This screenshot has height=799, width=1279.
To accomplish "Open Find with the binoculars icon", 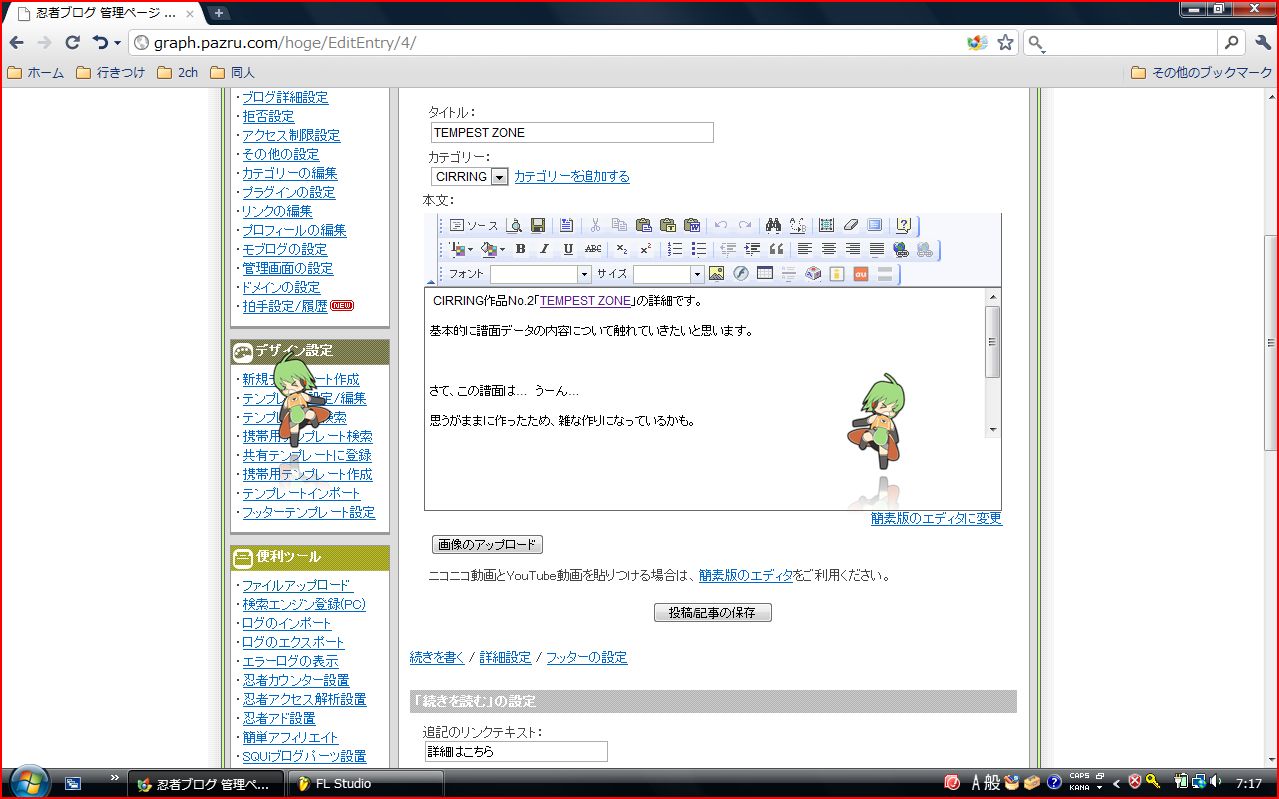I will click(773, 226).
